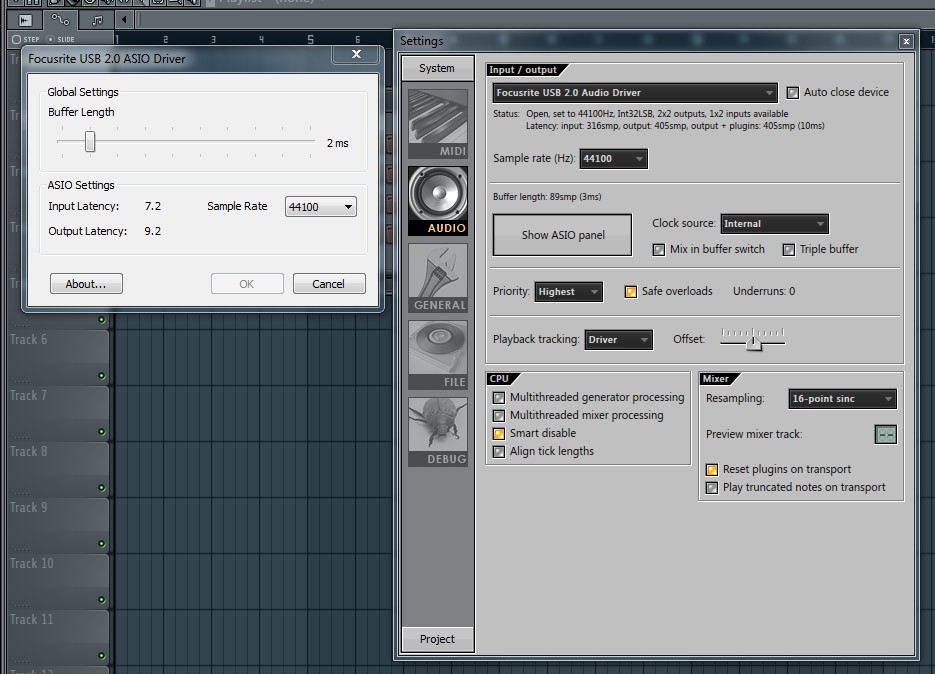Open the DEBUG settings page

pyautogui.click(x=438, y=431)
